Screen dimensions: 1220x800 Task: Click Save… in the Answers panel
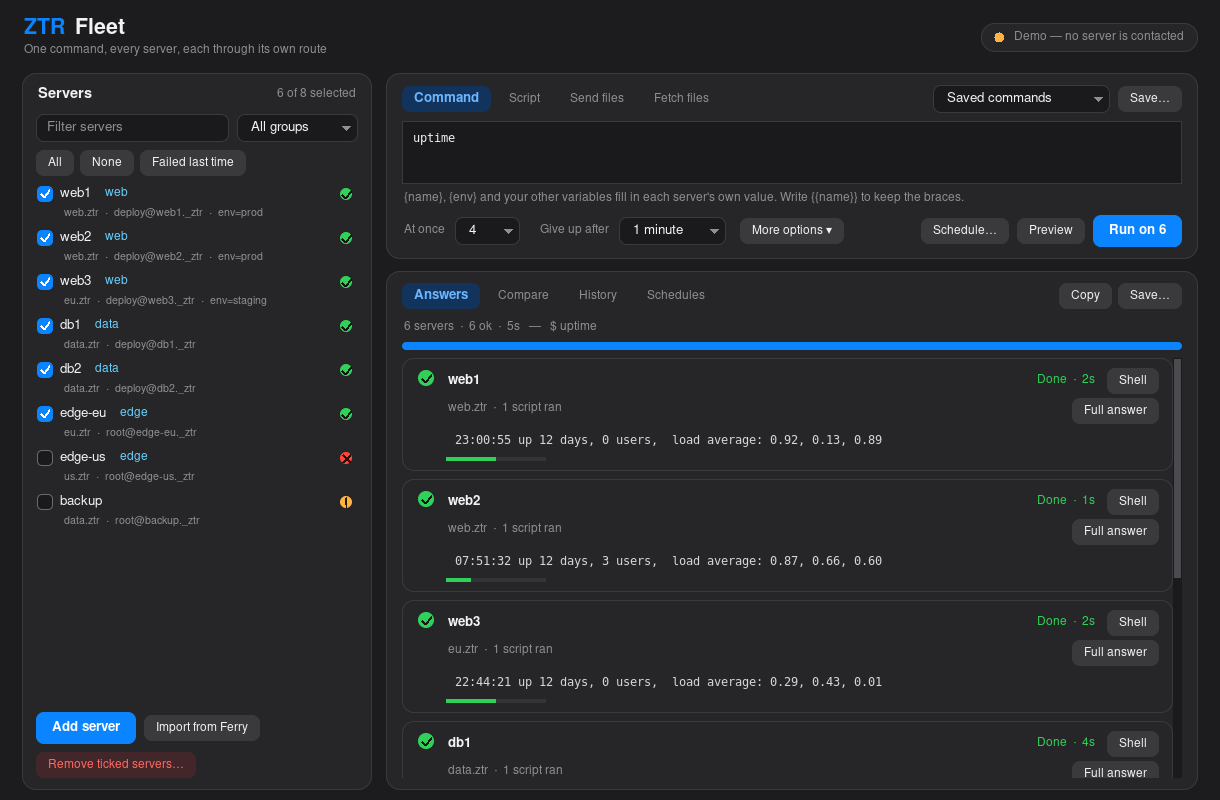coord(1150,296)
